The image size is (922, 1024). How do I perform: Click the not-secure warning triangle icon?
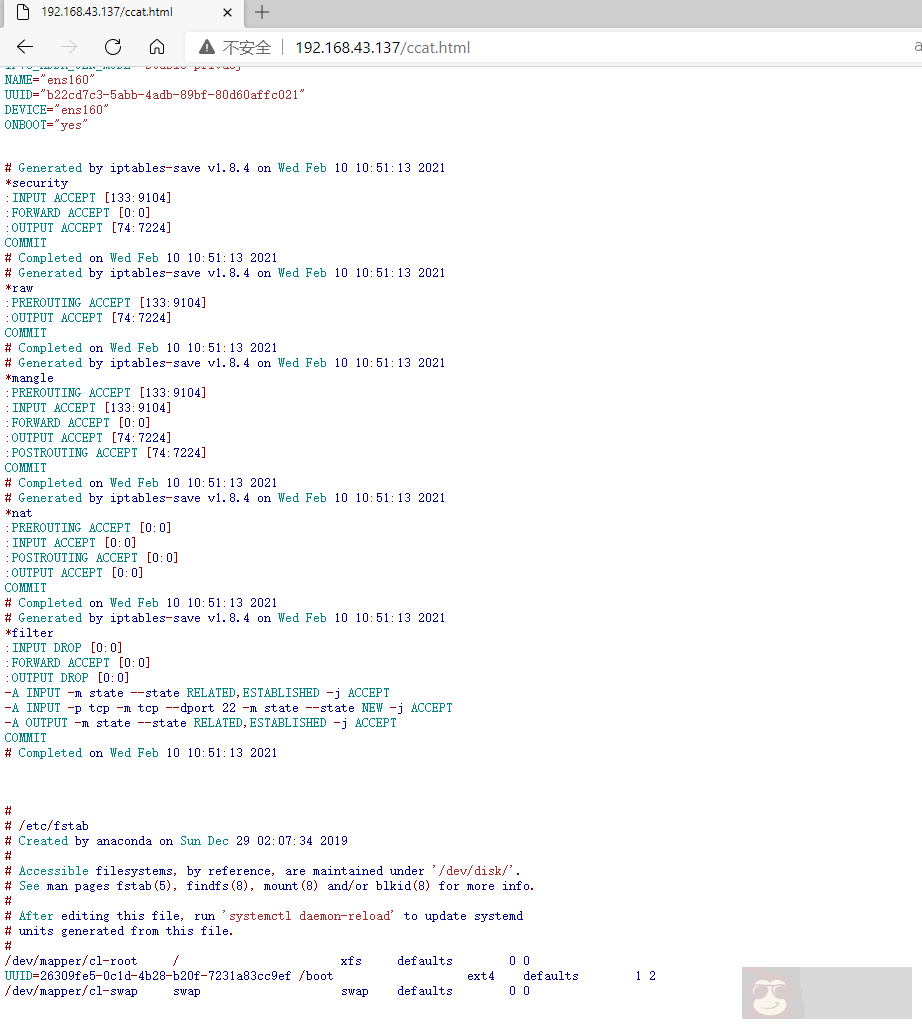tap(207, 48)
